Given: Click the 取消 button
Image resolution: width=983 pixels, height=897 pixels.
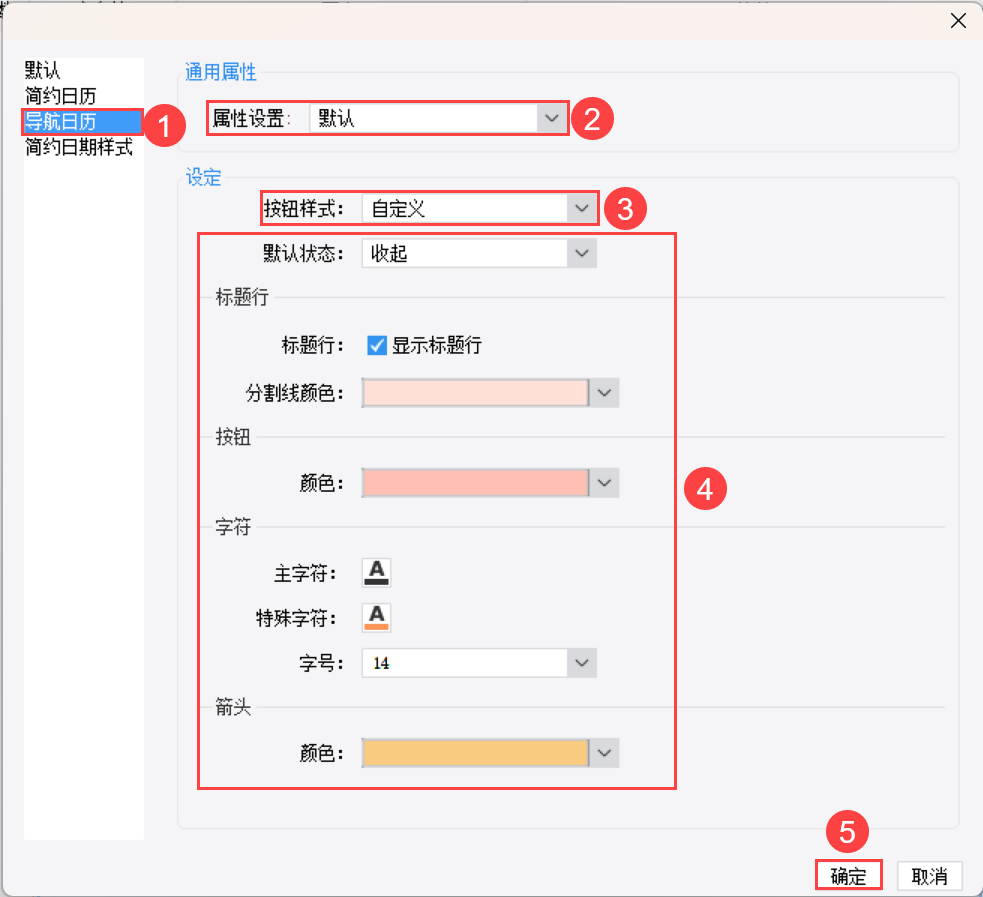Looking at the screenshot, I should pos(929,876).
